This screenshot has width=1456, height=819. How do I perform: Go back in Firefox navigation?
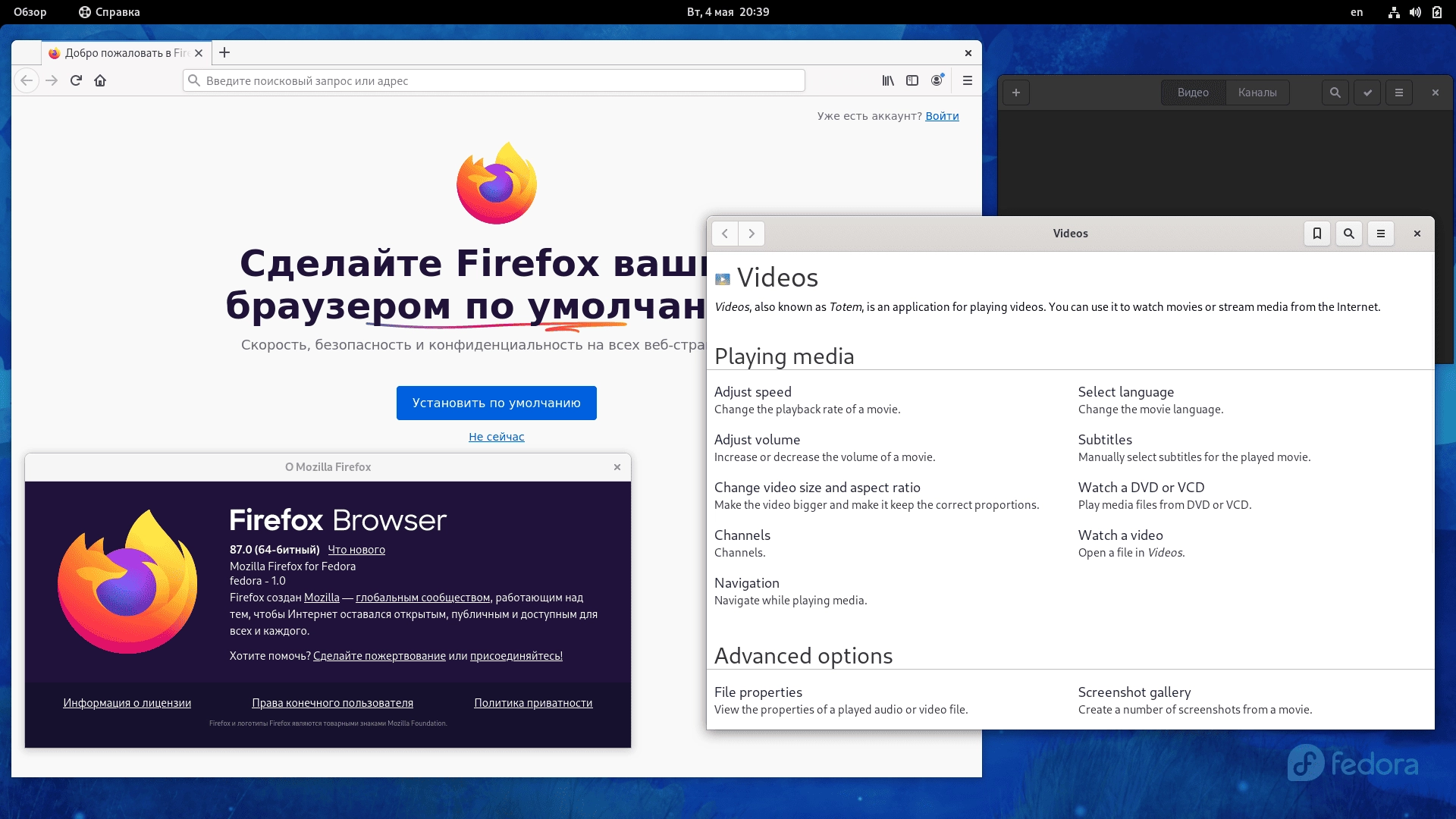(x=27, y=80)
